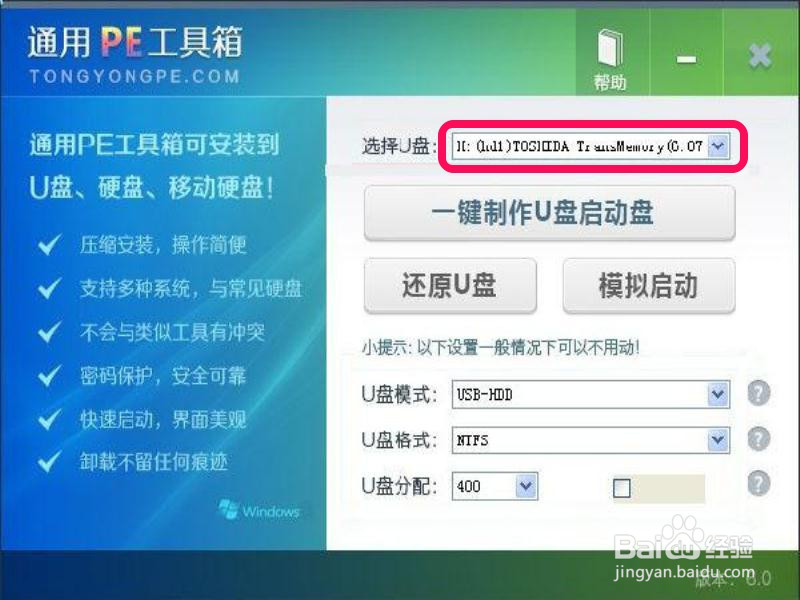The height and width of the screenshot is (600, 800).
Task: Click the TONGYONGPE.COM website text
Action: tap(135, 77)
